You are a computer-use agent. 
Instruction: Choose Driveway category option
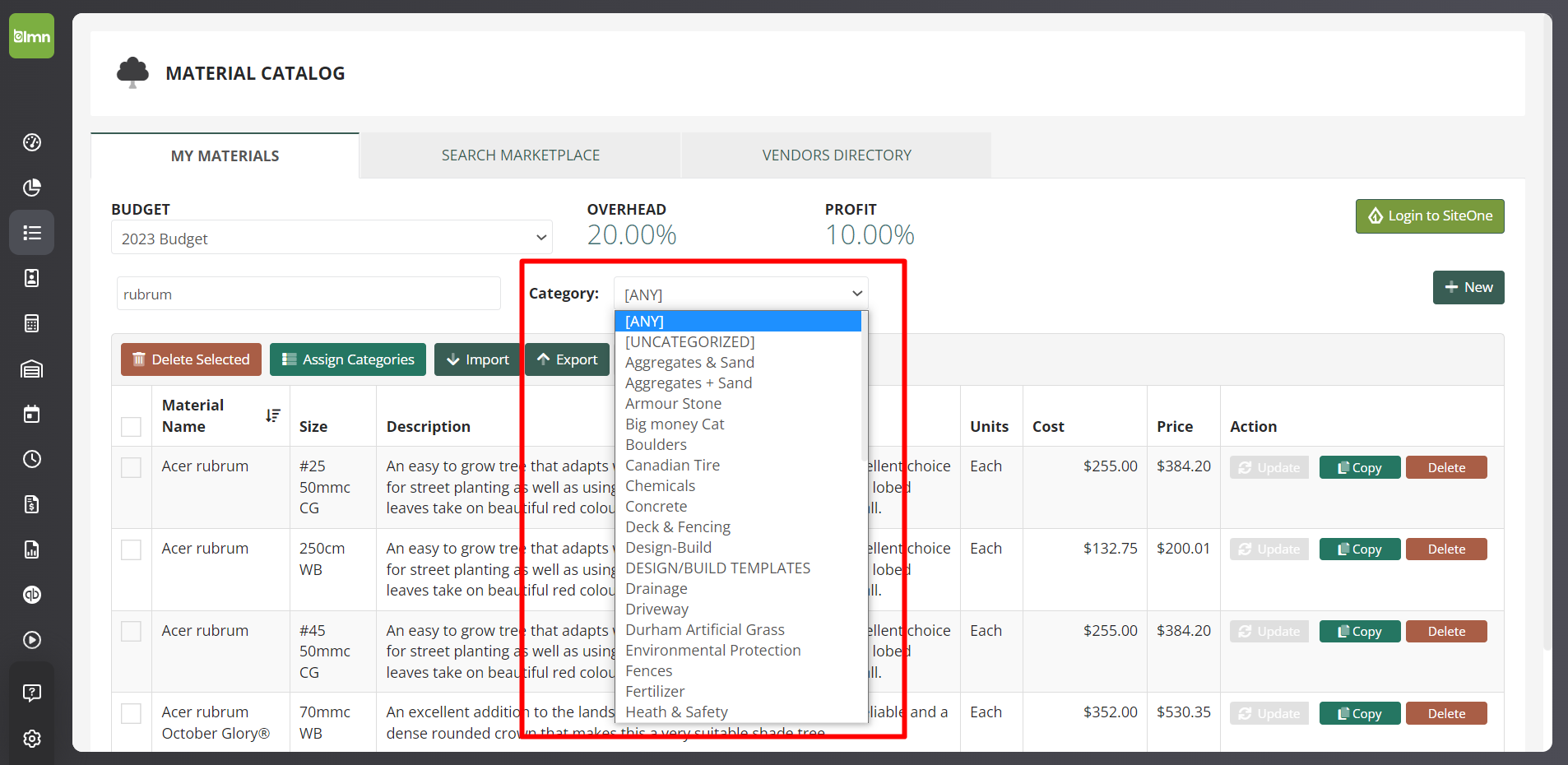pyautogui.click(x=738, y=609)
